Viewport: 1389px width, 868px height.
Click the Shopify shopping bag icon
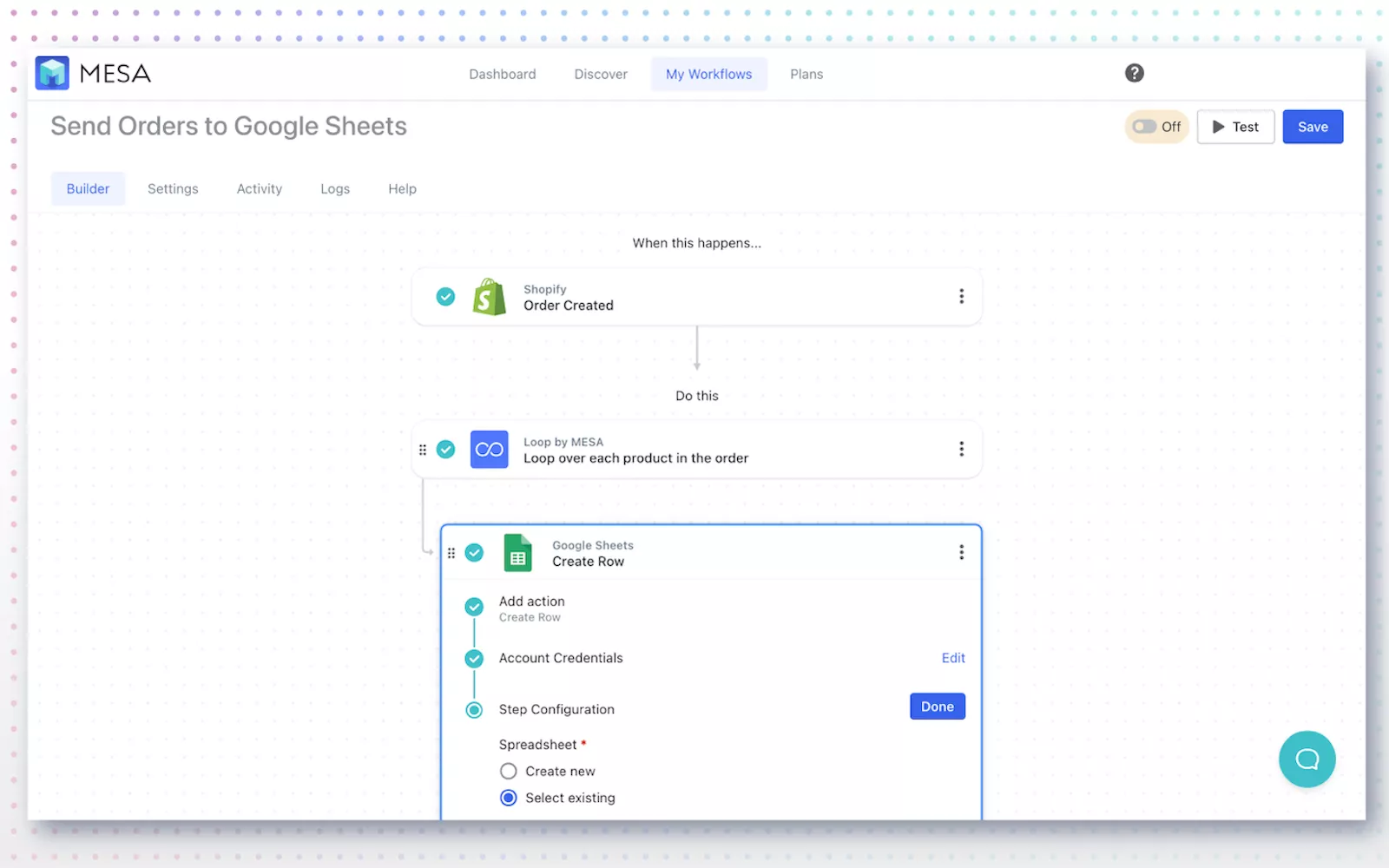click(x=490, y=297)
